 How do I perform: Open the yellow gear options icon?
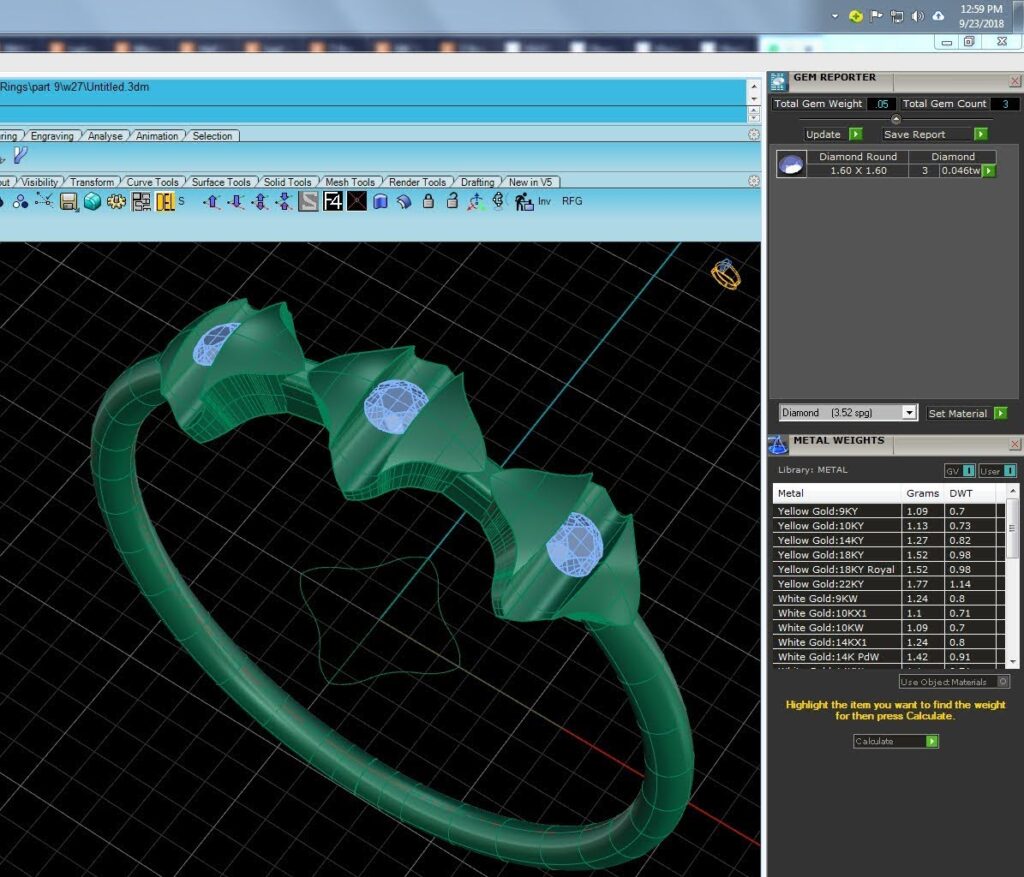116,202
